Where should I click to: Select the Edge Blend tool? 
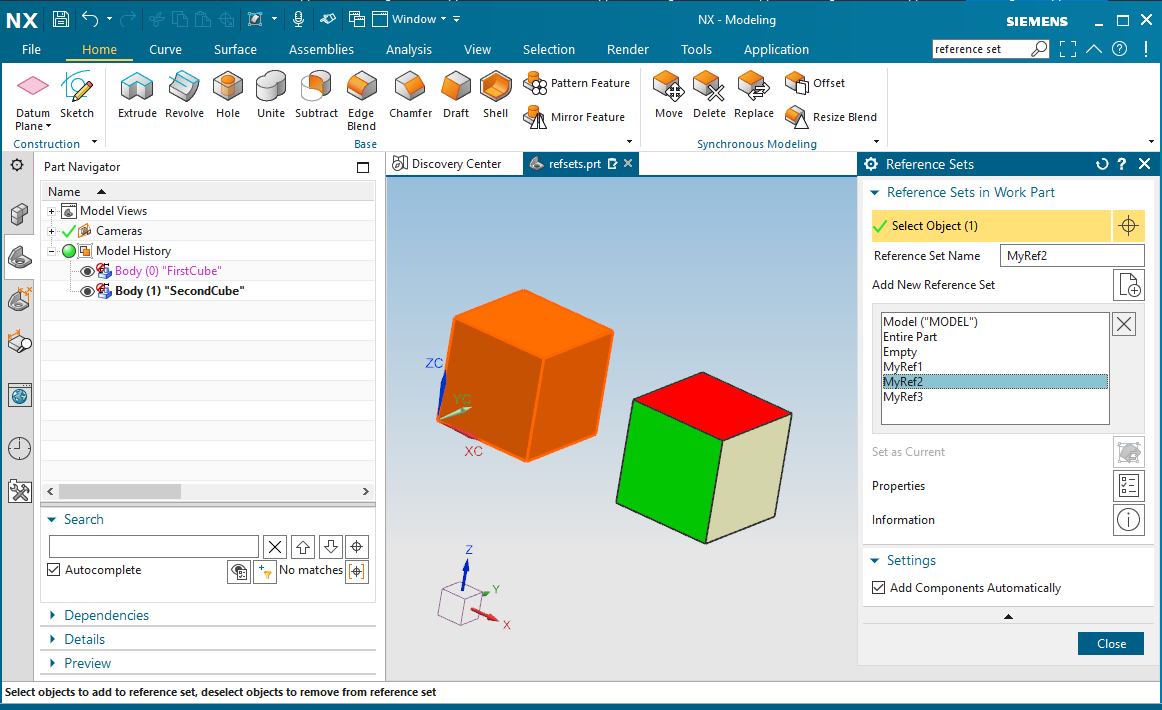pyautogui.click(x=362, y=102)
